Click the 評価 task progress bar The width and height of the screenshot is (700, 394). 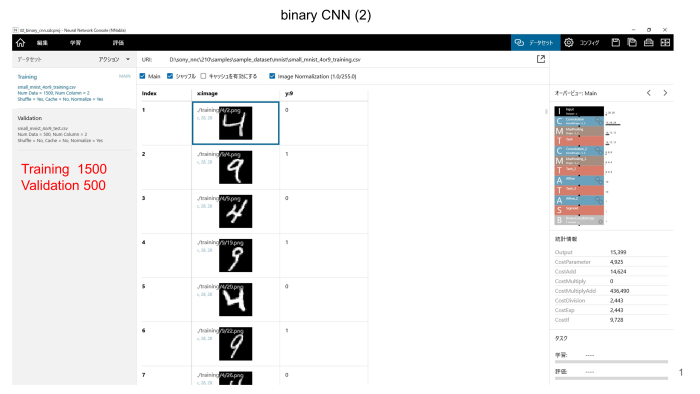point(611,378)
